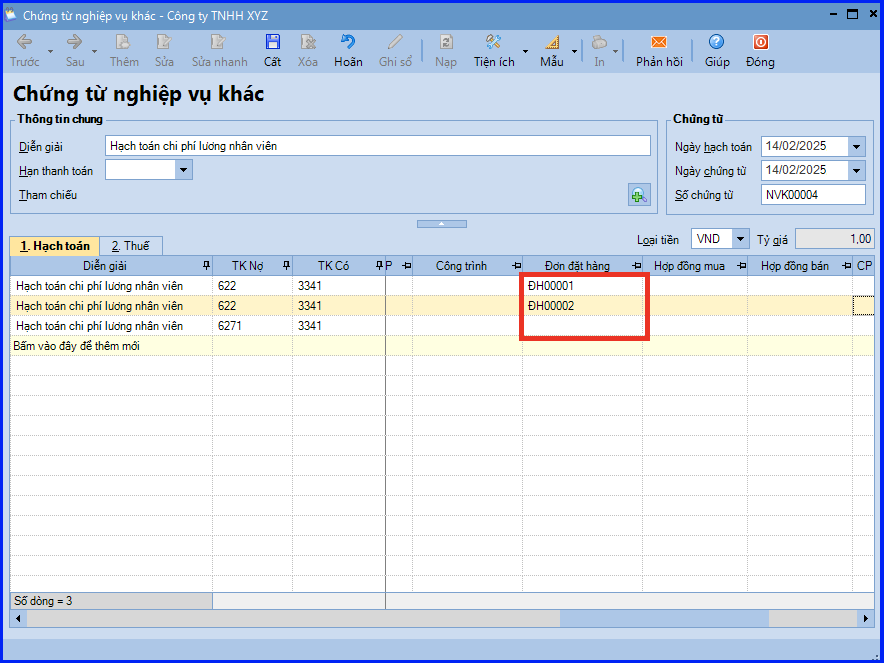Open Hạn thanh toán date dropdown

click(x=183, y=170)
